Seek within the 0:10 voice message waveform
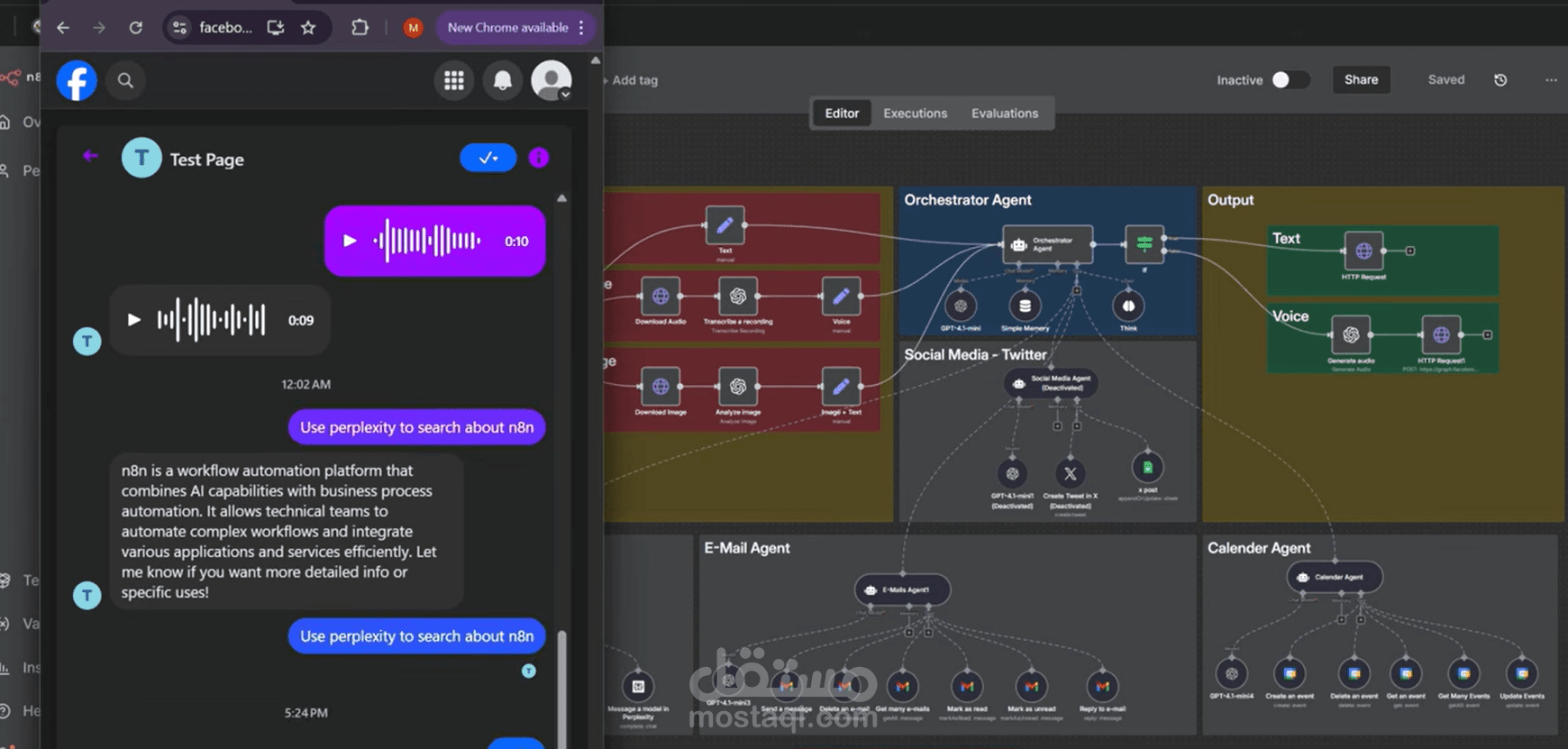The width and height of the screenshot is (1568, 749). click(x=427, y=241)
